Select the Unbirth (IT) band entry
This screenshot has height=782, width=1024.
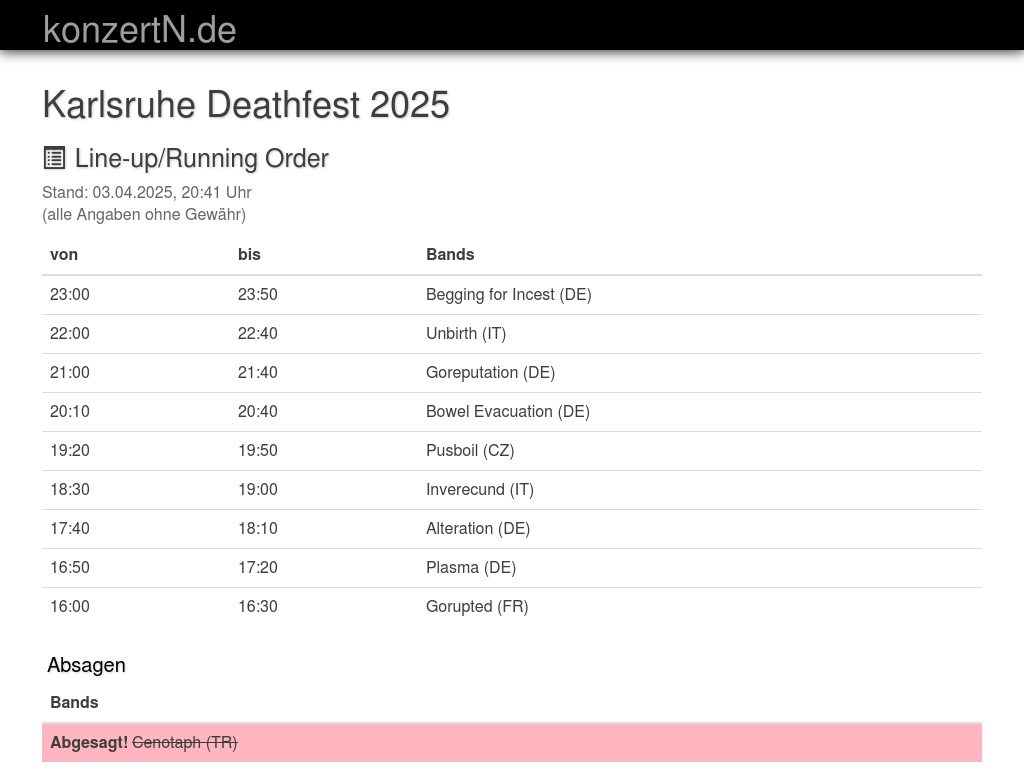[x=466, y=333]
